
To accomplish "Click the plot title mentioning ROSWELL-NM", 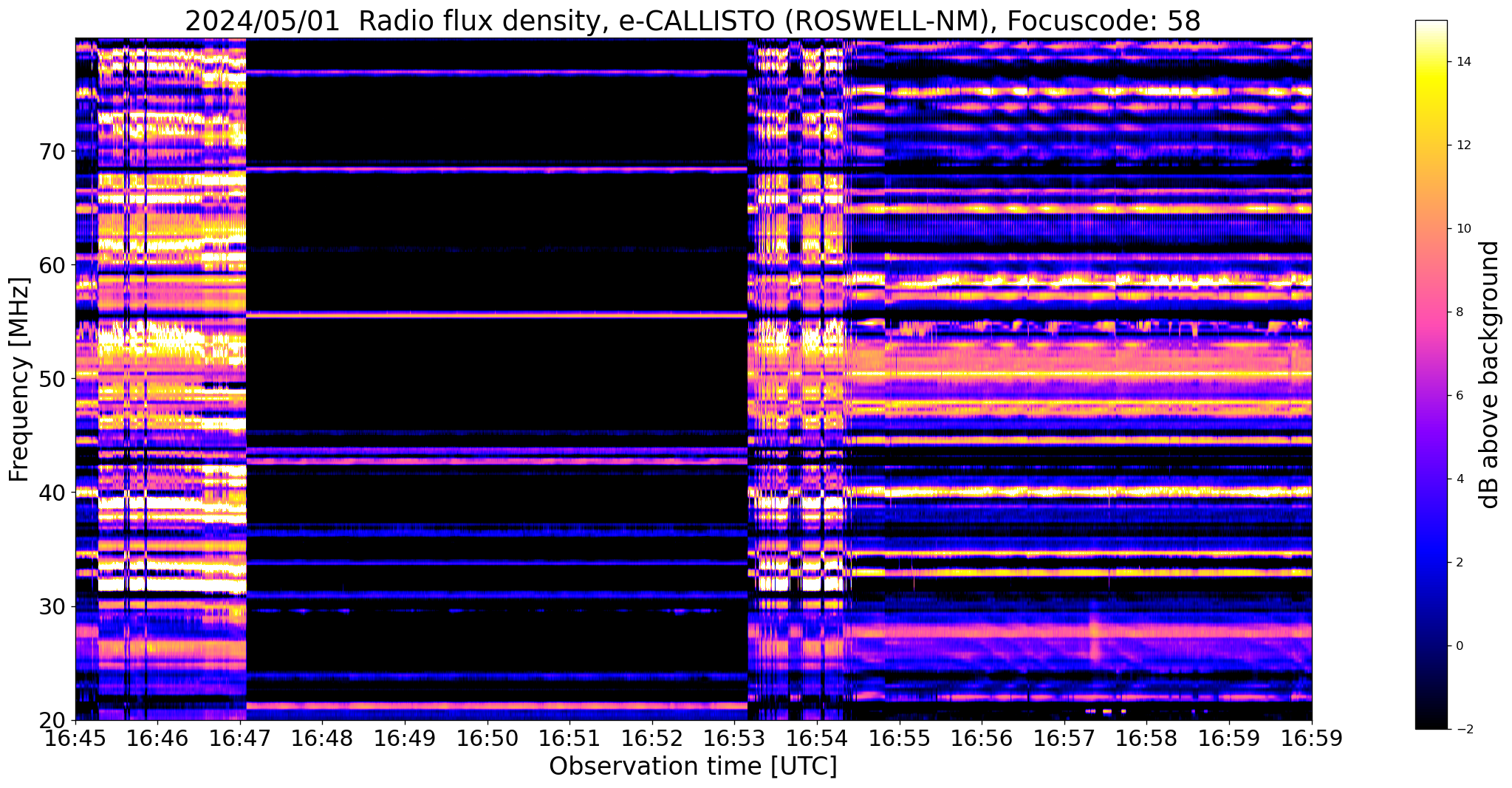I will (x=693, y=21).
